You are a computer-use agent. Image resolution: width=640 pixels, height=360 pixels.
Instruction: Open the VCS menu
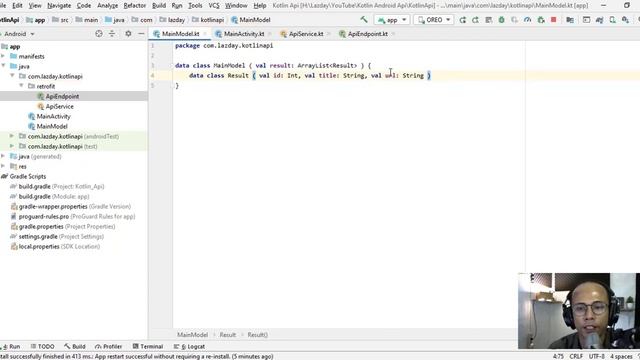[214, 6]
